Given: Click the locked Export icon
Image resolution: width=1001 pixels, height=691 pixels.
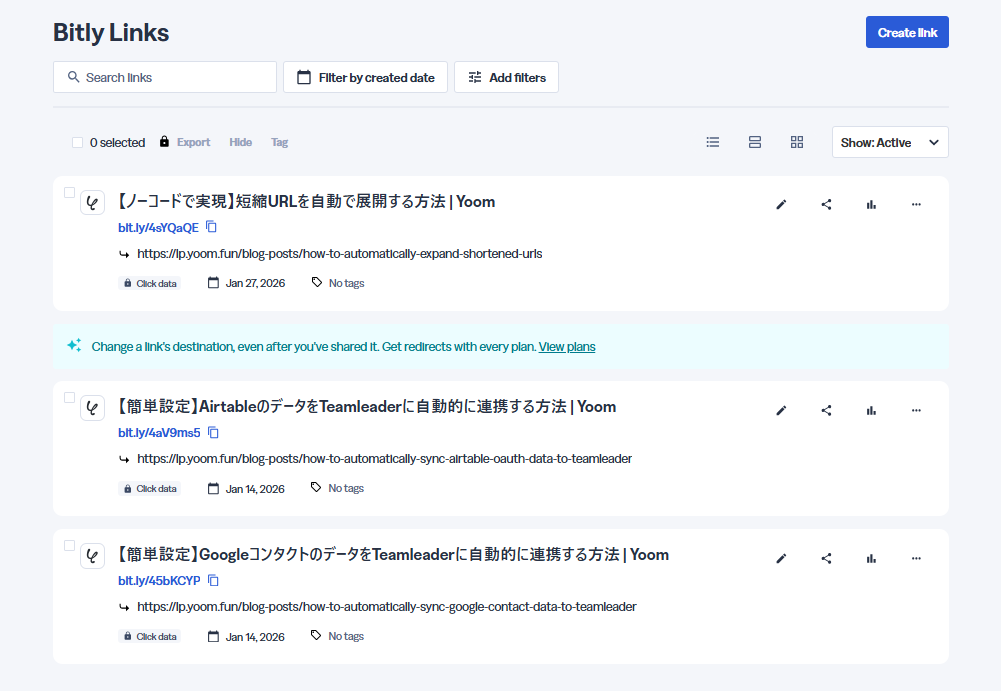Looking at the screenshot, I should (164, 141).
